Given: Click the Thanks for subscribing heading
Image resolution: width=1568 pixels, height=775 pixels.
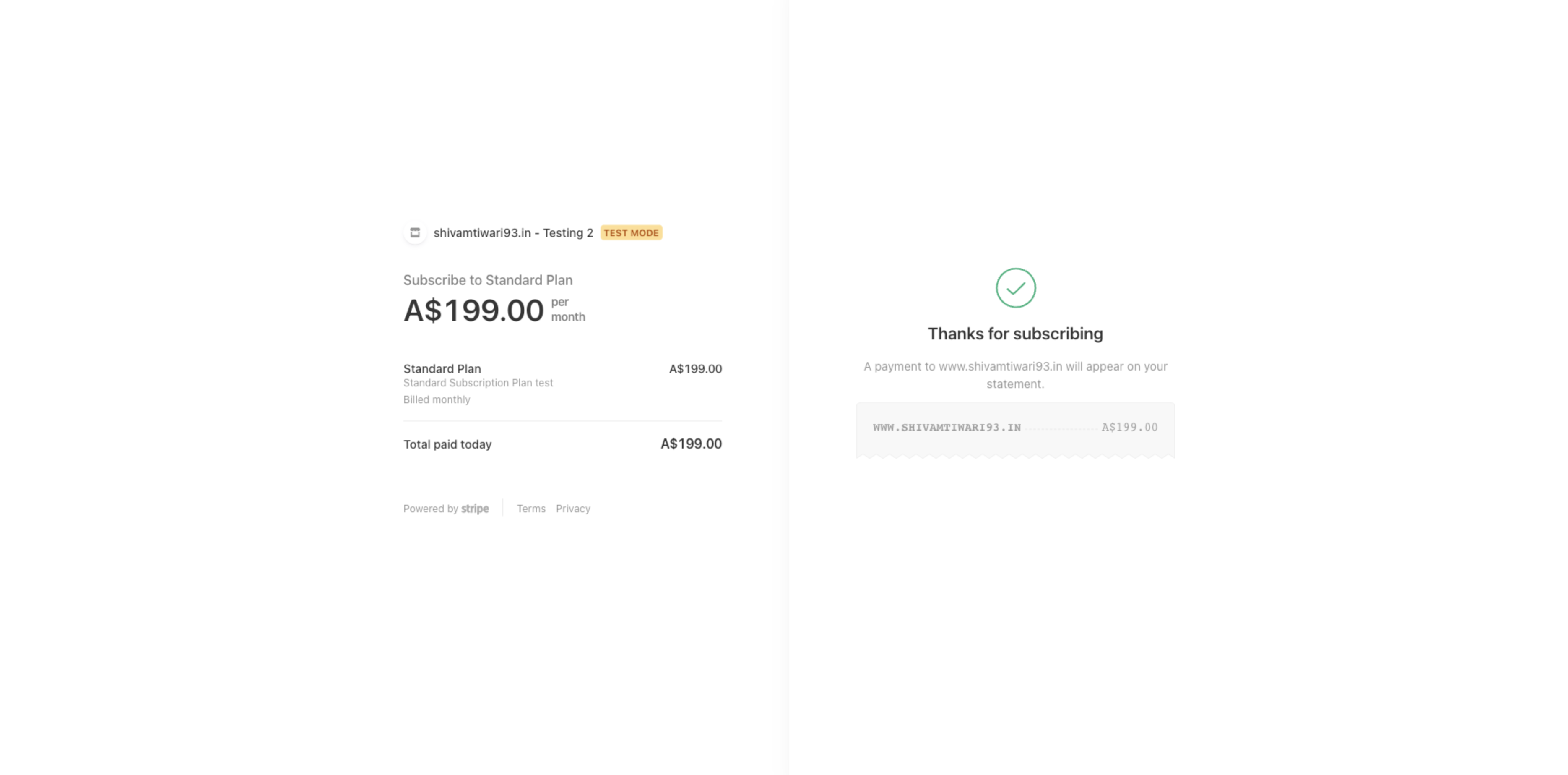Looking at the screenshot, I should click(1015, 334).
